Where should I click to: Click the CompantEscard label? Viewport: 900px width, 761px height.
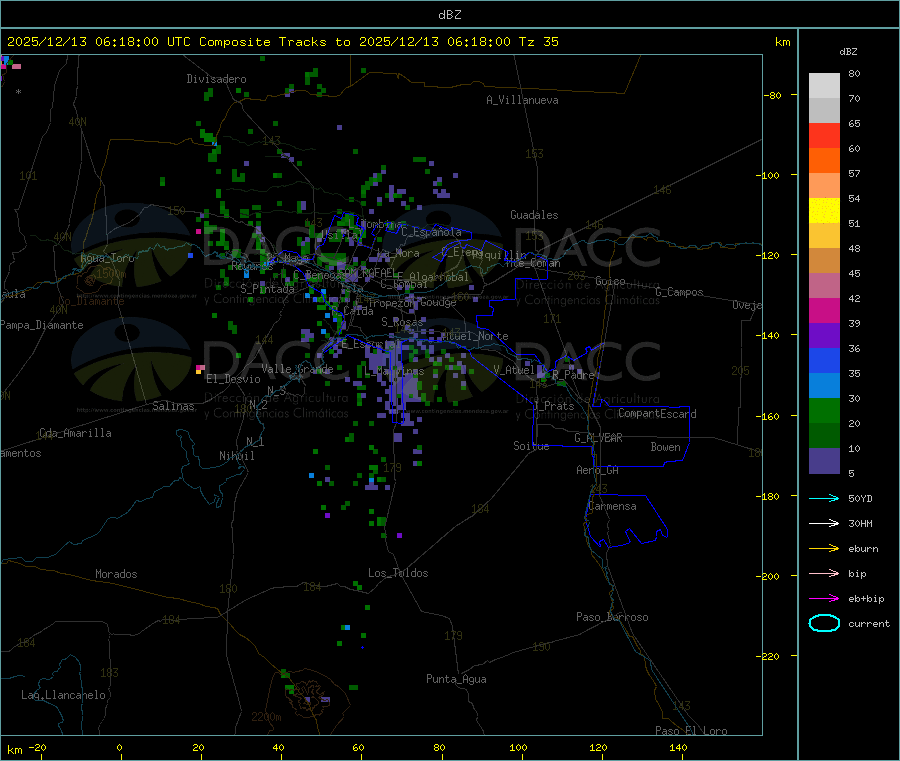(x=657, y=414)
